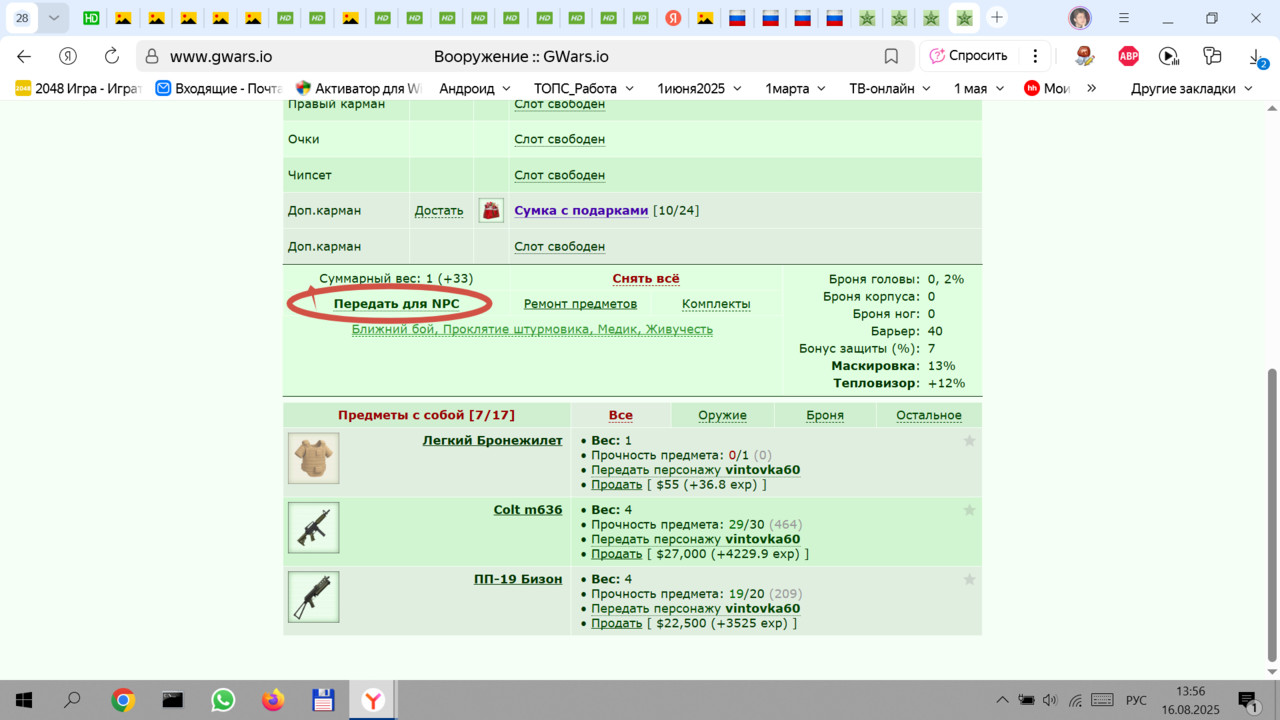Switch to the Yandex Я browser tab
The width and height of the screenshot is (1280, 720).
(674, 18)
